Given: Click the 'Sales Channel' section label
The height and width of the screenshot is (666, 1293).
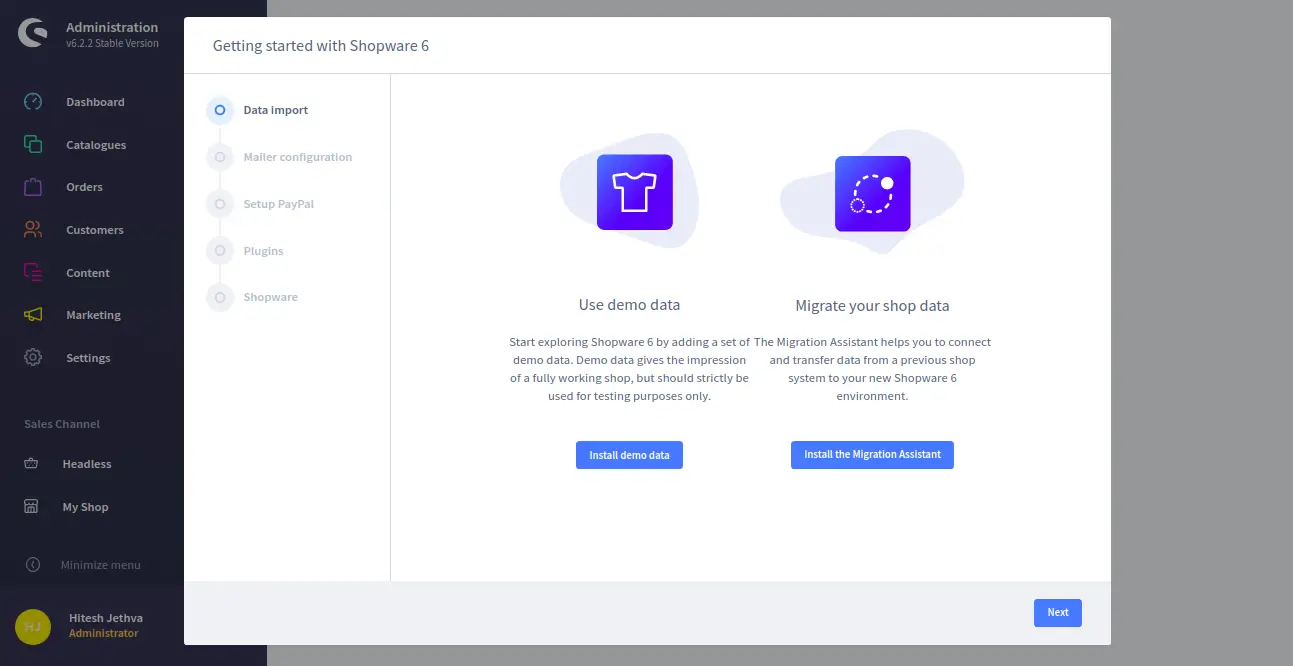Looking at the screenshot, I should [62, 424].
